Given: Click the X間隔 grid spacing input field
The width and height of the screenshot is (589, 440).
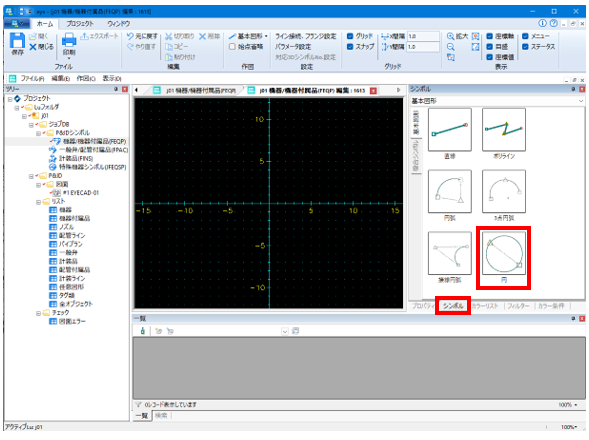Looking at the screenshot, I should (423, 36).
